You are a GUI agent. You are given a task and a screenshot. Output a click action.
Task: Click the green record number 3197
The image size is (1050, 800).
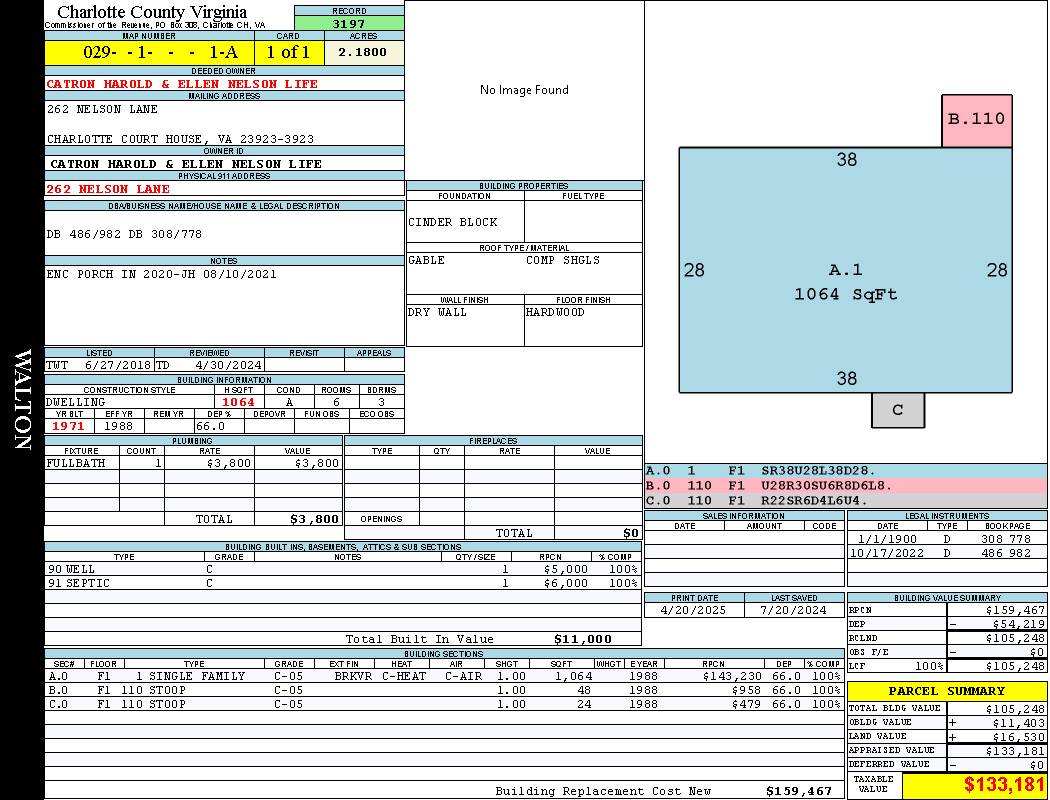pos(349,23)
